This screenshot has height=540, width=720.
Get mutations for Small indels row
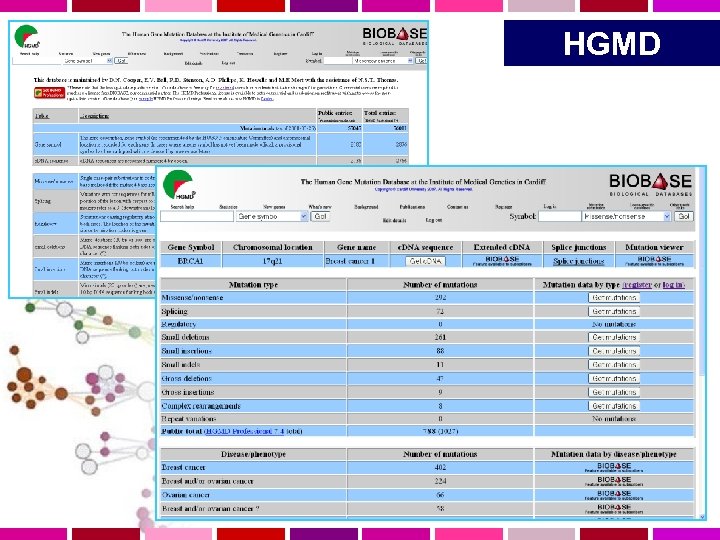[x=614, y=365]
